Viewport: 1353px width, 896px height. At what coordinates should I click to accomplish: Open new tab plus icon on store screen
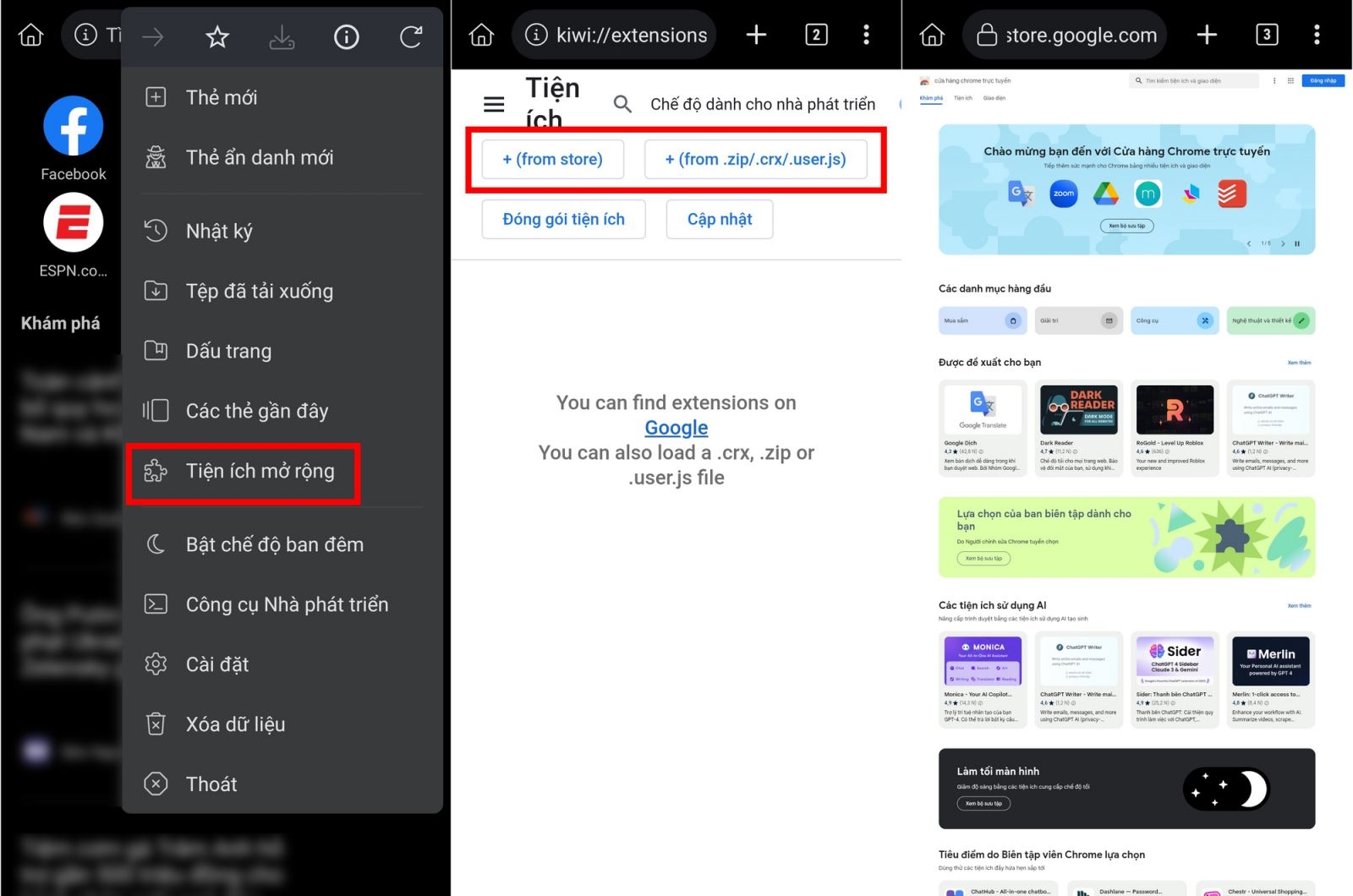point(1207,35)
